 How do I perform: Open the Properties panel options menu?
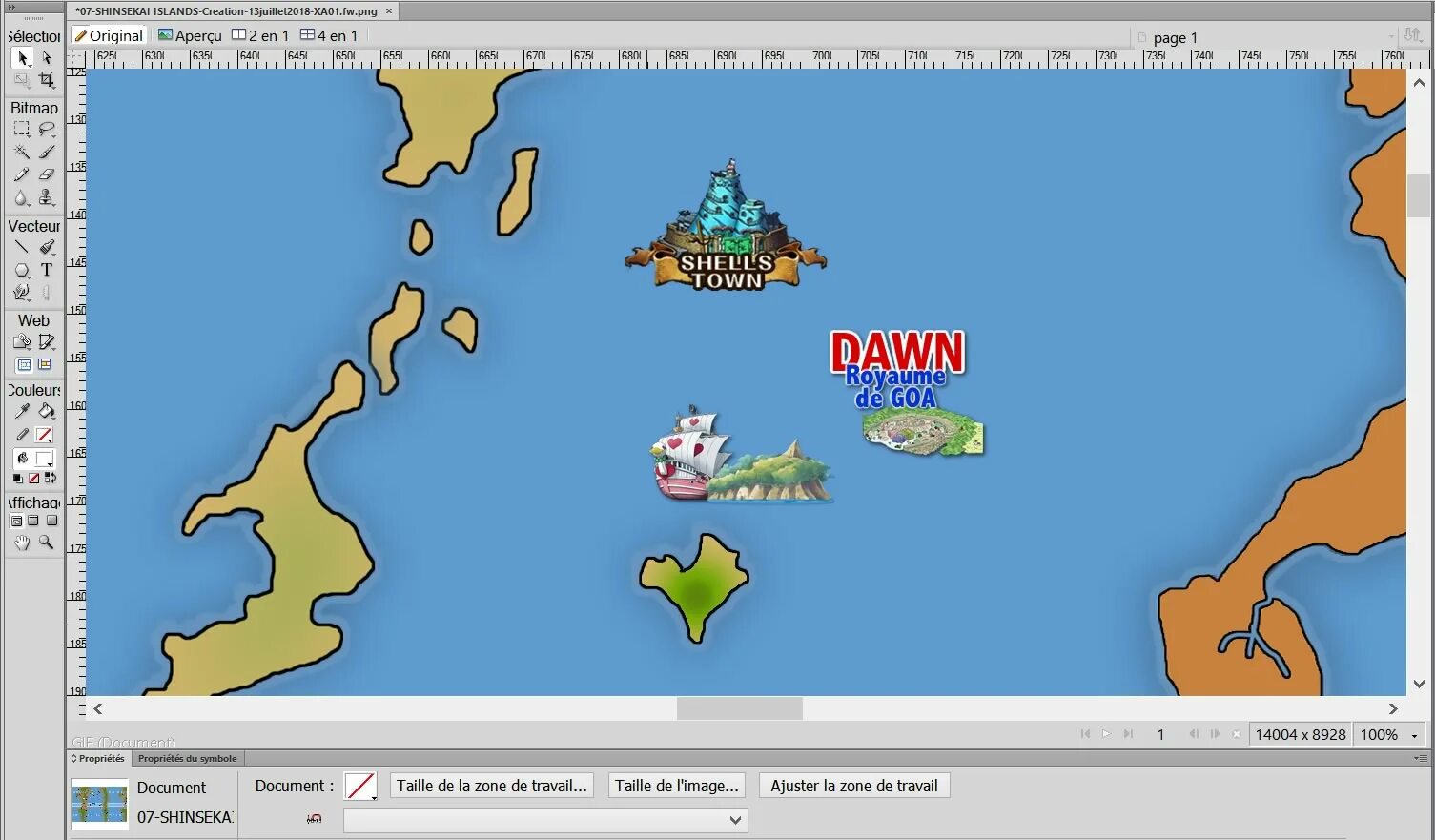[x=1421, y=758]
